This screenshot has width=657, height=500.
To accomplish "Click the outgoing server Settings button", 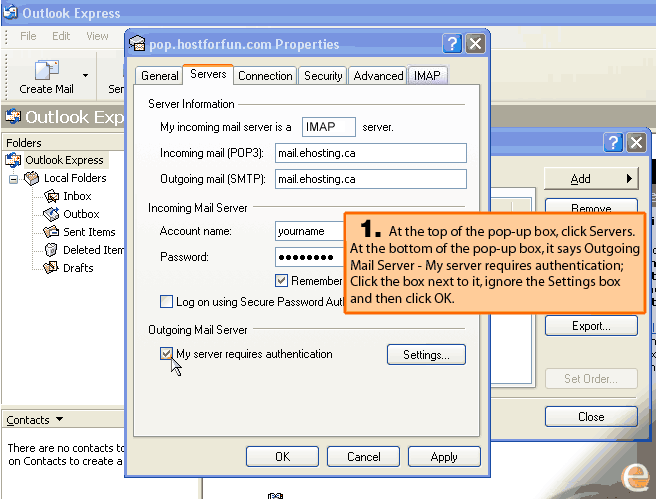I will [426, 355].
